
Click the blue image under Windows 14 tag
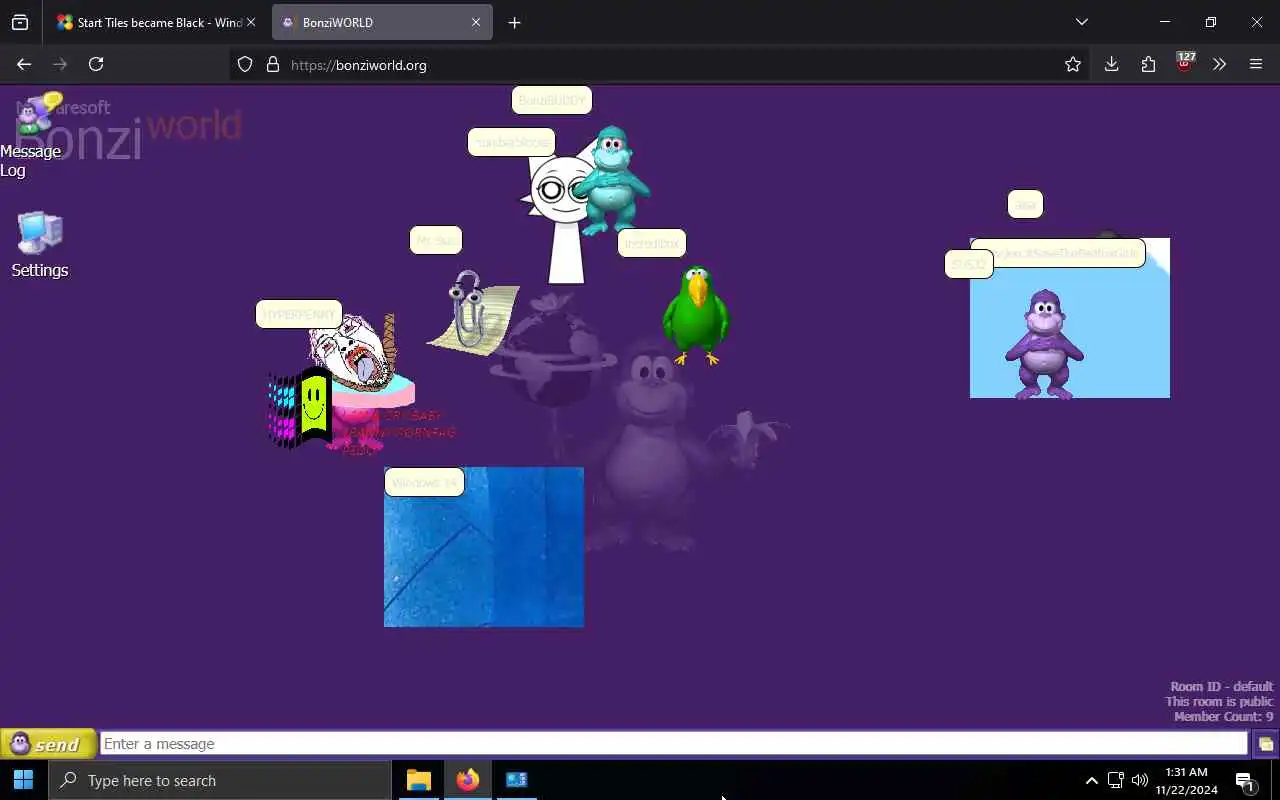tap(484, 547)
